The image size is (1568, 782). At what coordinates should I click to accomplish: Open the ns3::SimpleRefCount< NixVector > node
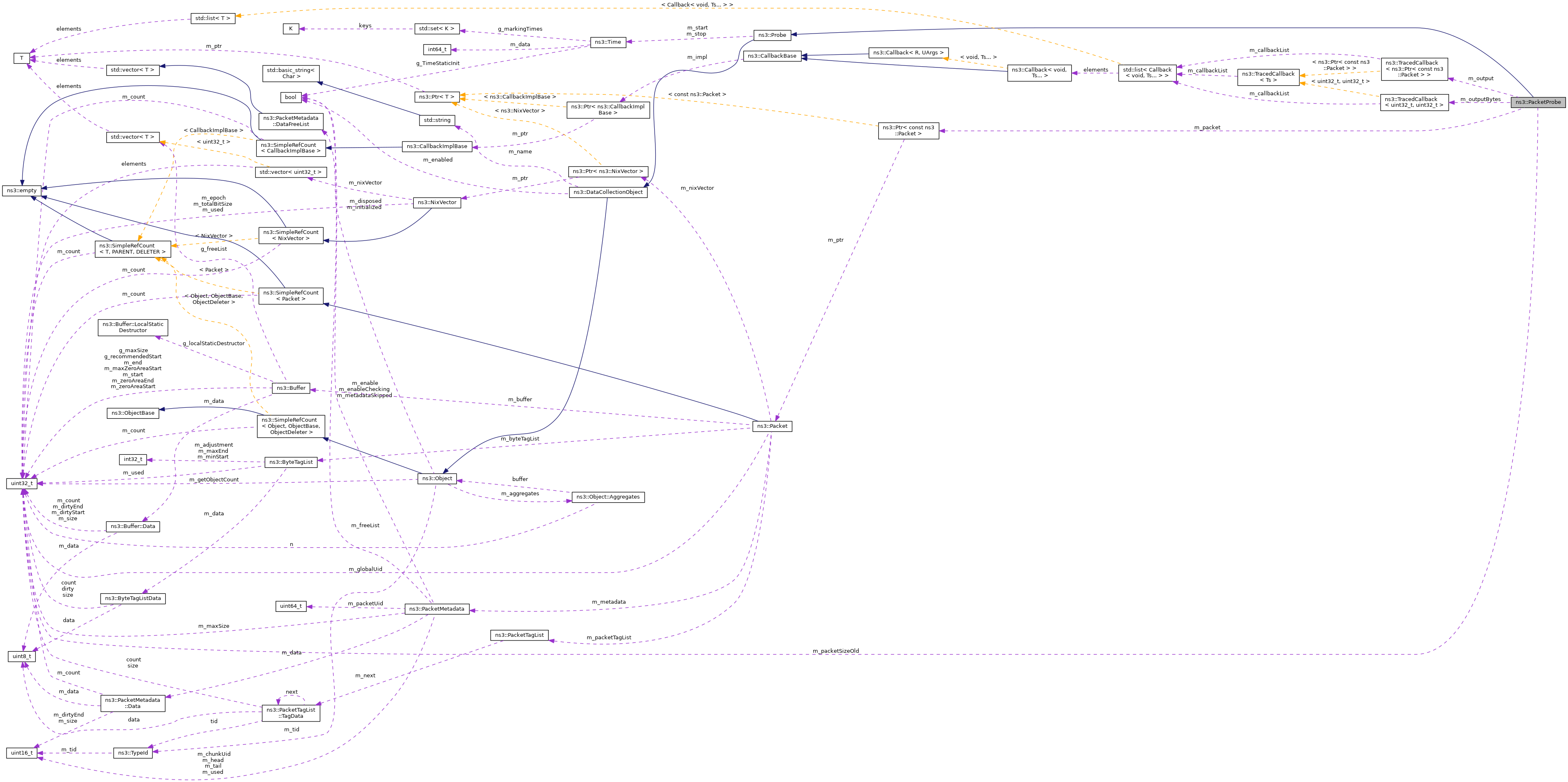(x=291, y=236)
